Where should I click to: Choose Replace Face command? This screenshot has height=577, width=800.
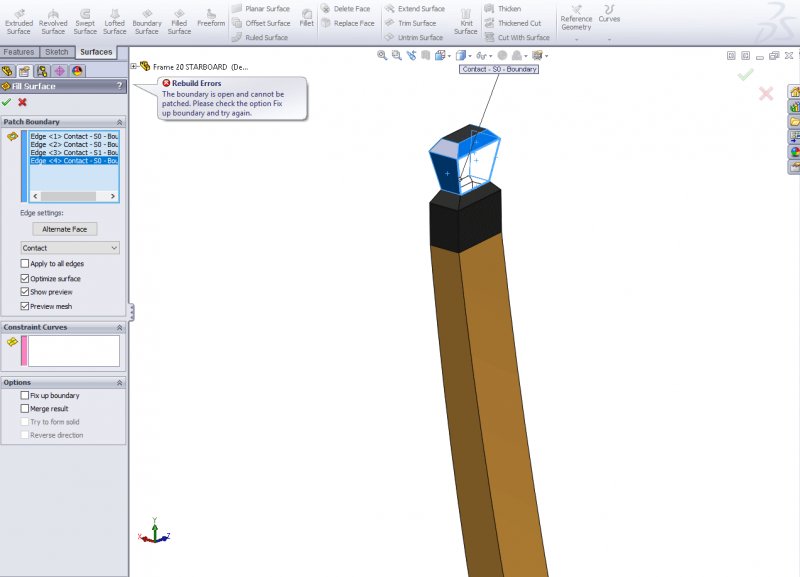347,23
